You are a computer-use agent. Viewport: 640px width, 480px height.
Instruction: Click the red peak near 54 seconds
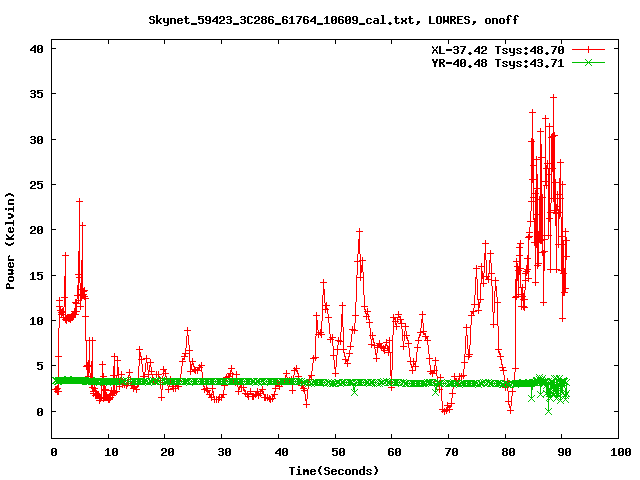click(x=359, y=231)
